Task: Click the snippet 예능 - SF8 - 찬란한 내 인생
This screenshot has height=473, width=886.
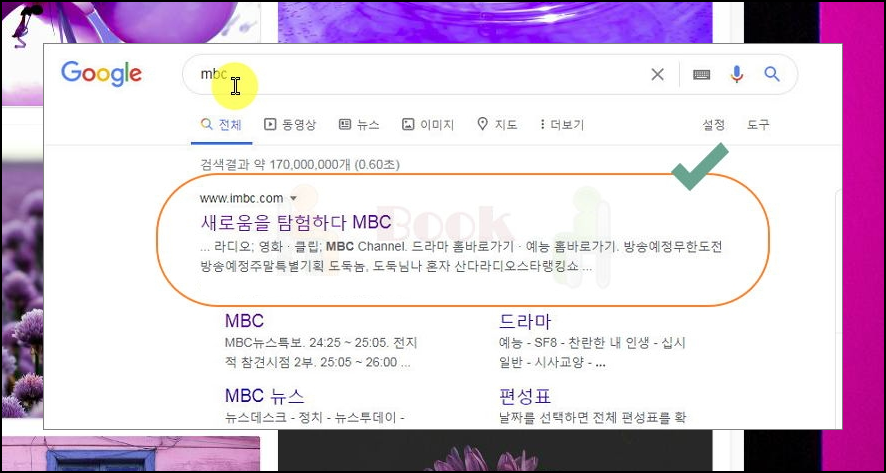Action: click(592, 352)
